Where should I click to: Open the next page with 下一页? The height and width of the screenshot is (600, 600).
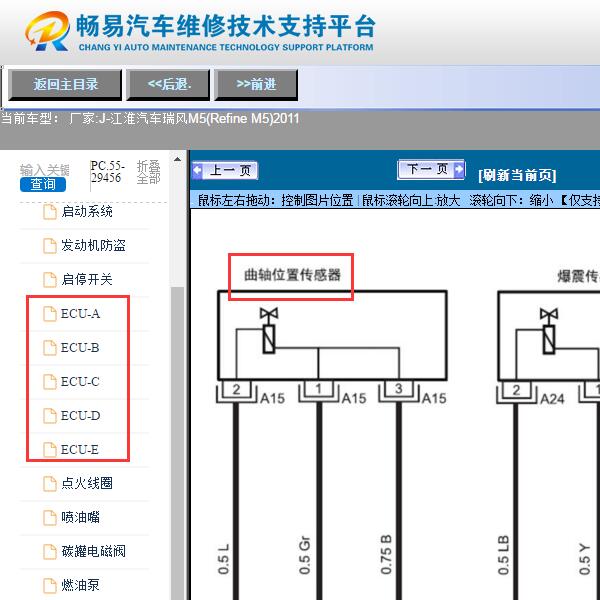[x=431, y=169]
